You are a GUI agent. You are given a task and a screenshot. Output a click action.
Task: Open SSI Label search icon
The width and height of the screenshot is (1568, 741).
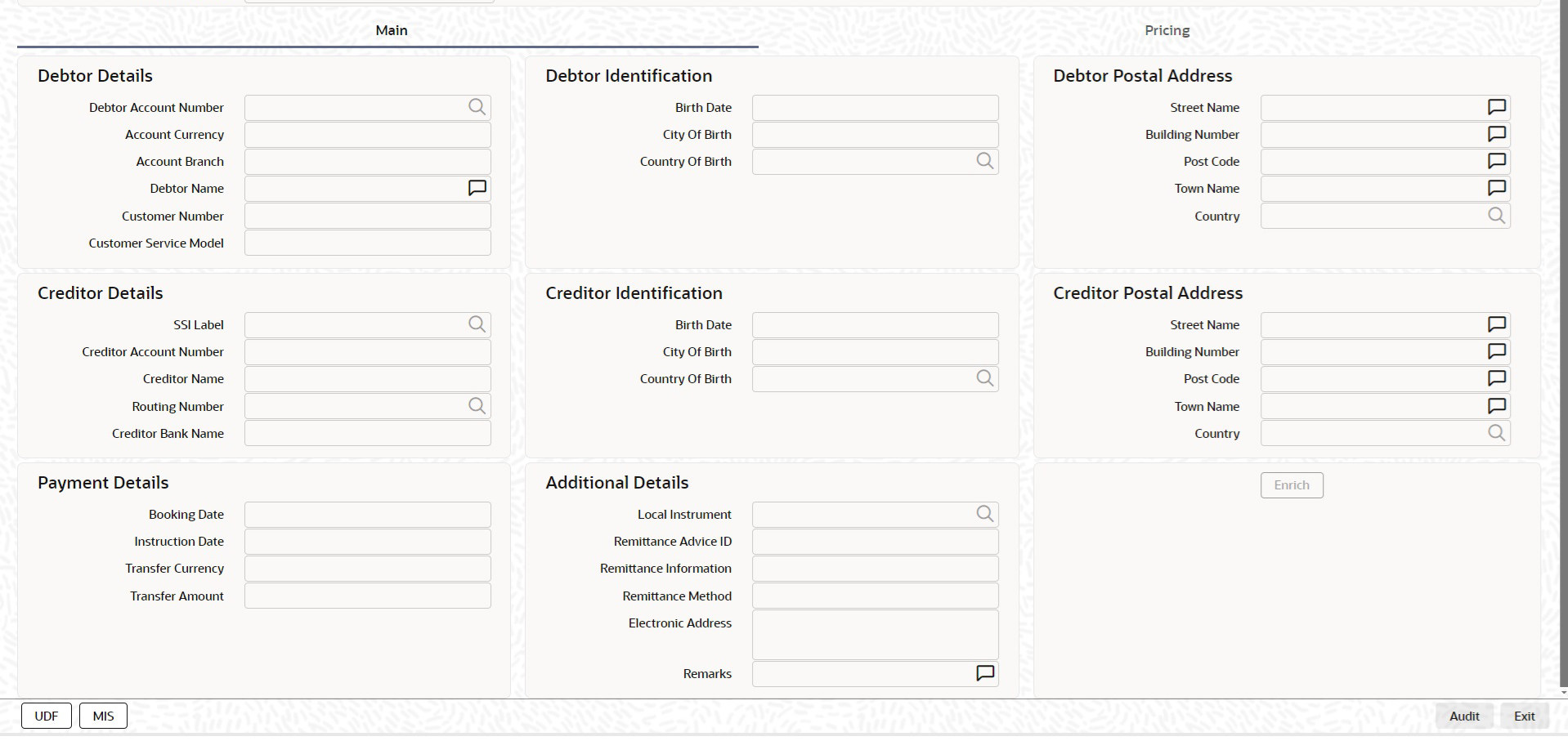(x=477, y=324)
